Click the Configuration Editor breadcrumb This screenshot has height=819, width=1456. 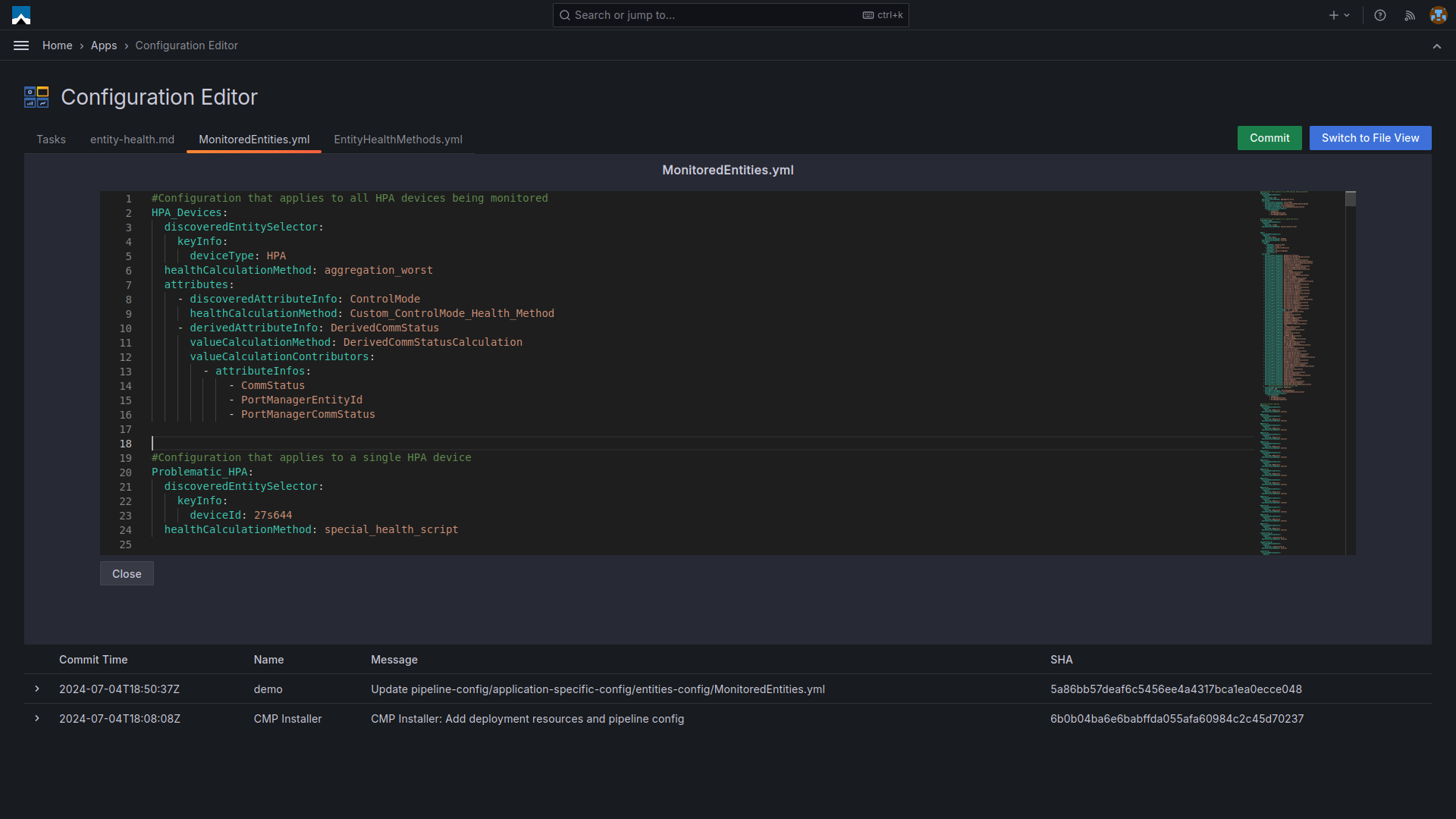(x=187, y=45)
